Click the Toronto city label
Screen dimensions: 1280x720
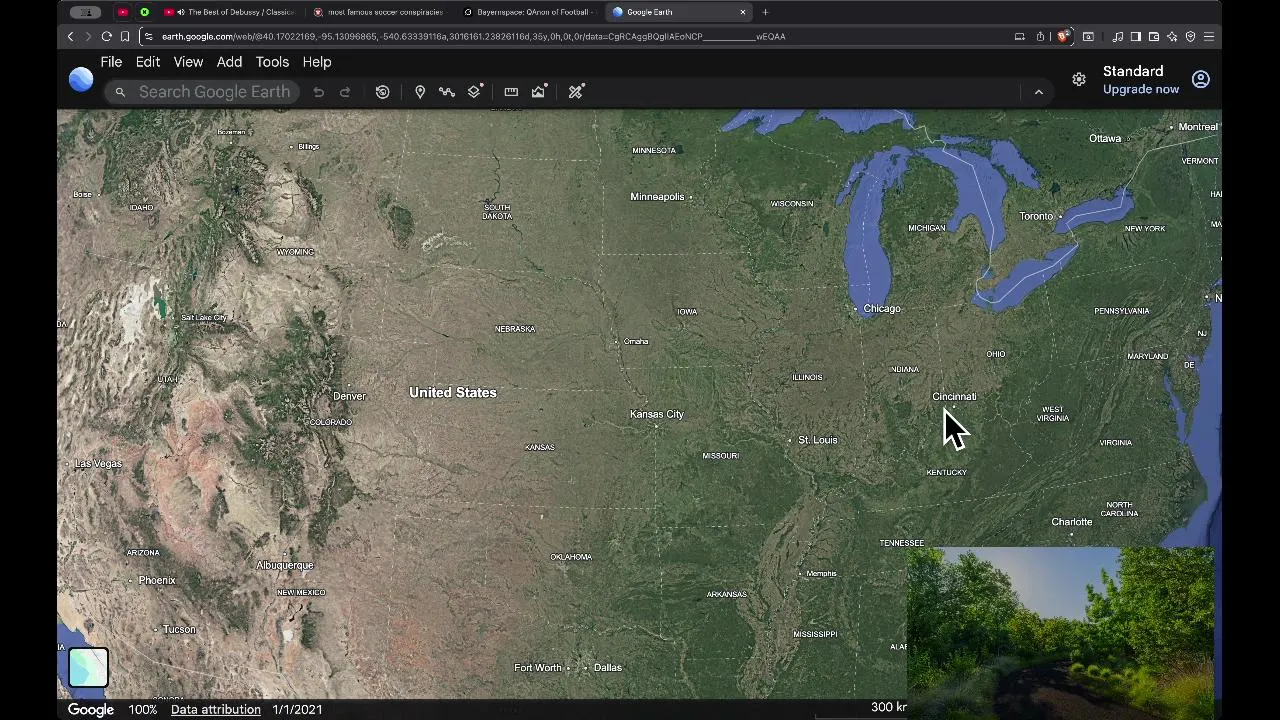tap(1036, 216)
